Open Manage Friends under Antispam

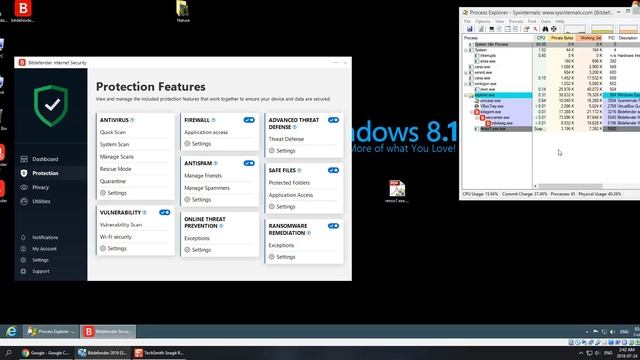(x=203, y=176)
